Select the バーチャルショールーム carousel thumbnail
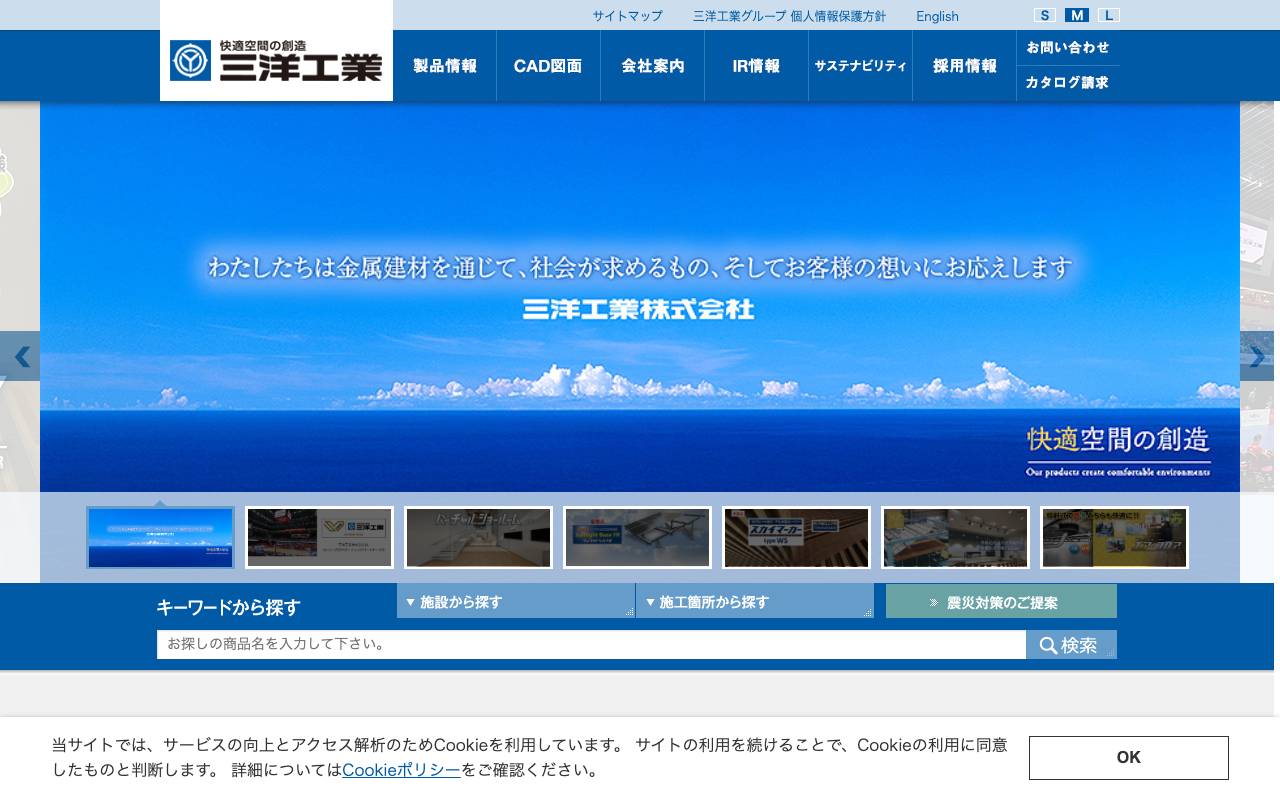The image size is (1280, 800). point(478,537)
